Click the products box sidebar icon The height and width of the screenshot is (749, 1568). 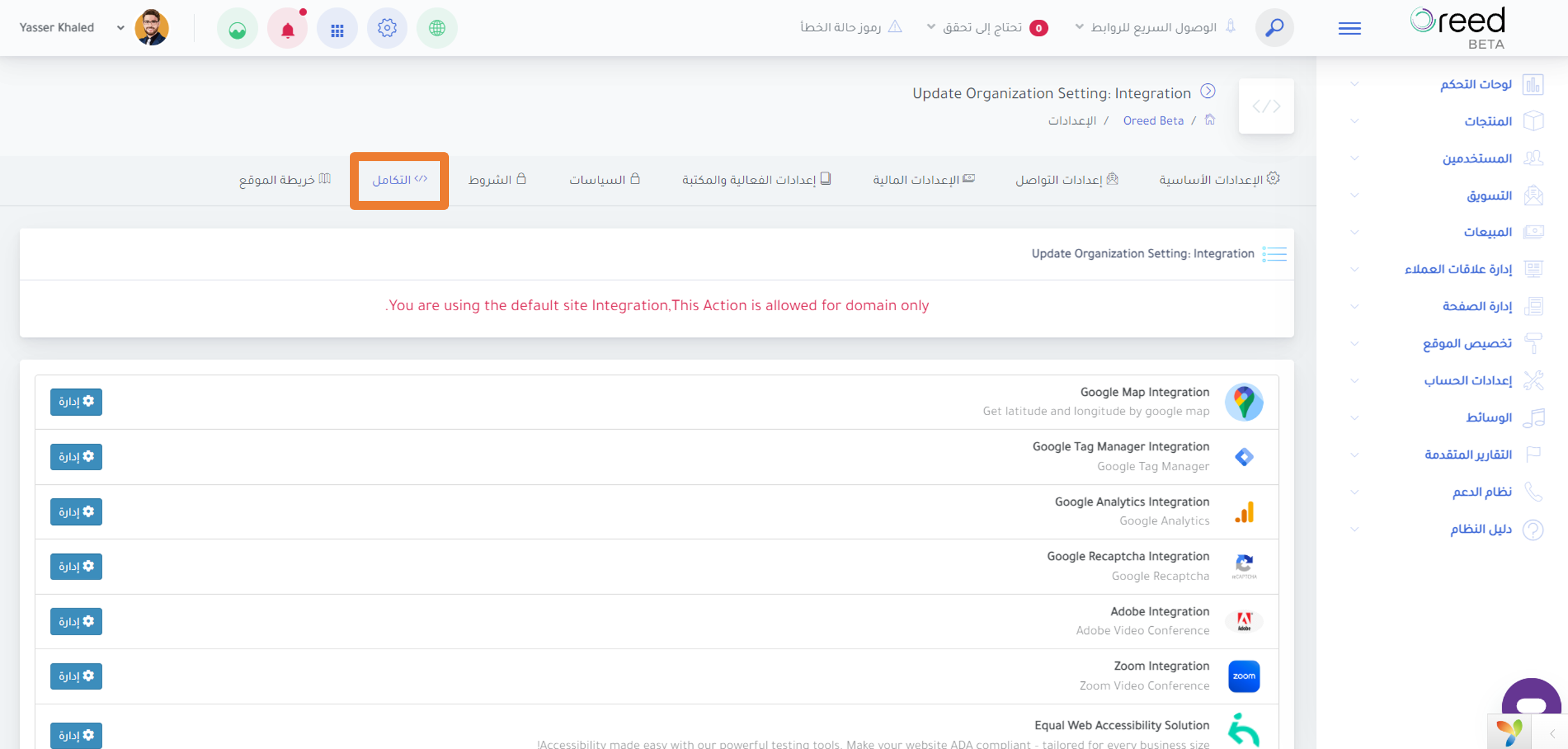pyautogui.click(x=1533, y=122)
